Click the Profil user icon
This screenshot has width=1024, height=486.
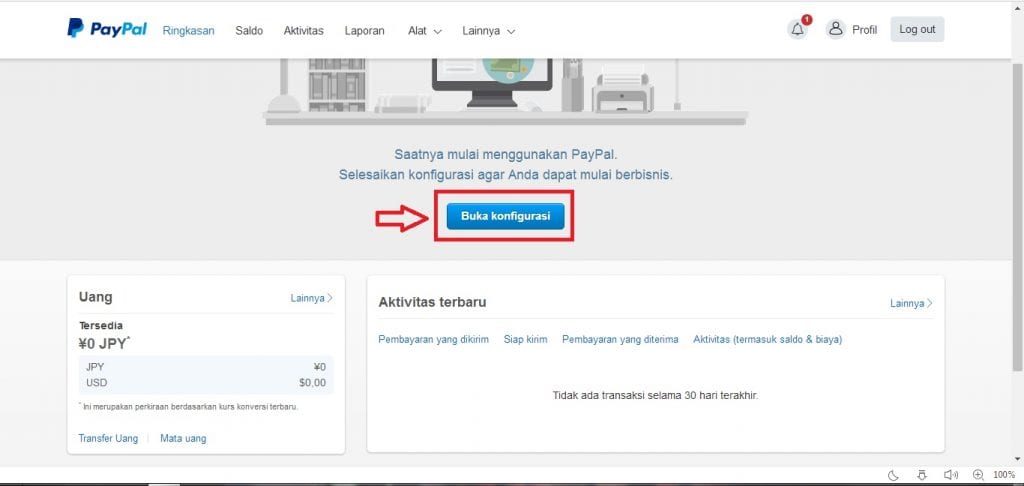point(835,29)
